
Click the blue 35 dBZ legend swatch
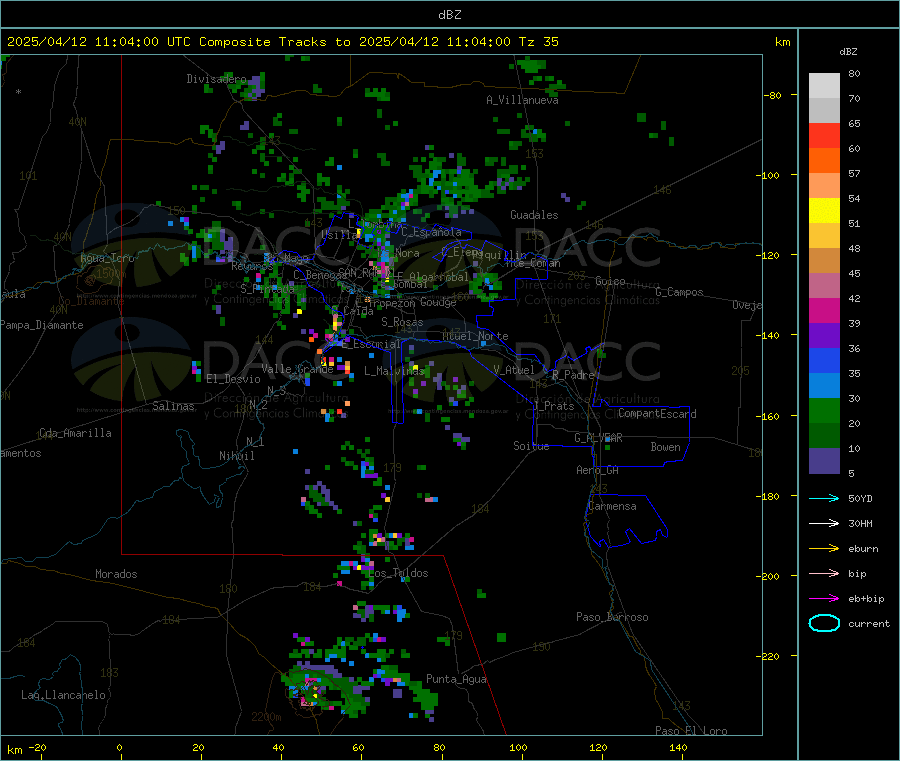coord(824,360)
